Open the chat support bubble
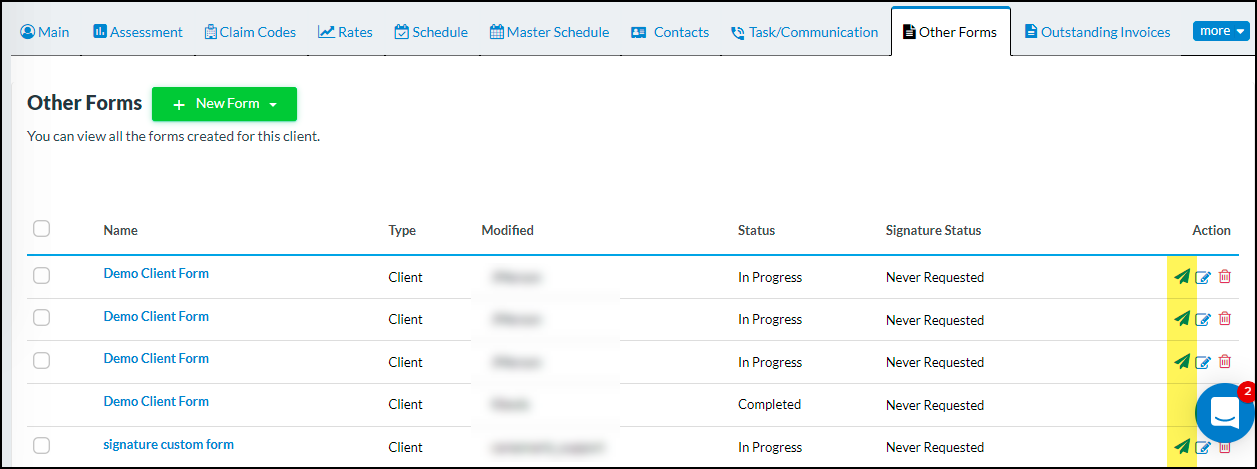Image resolution: width=1257 pixels, height=469 pixels. pos(1224,412)
